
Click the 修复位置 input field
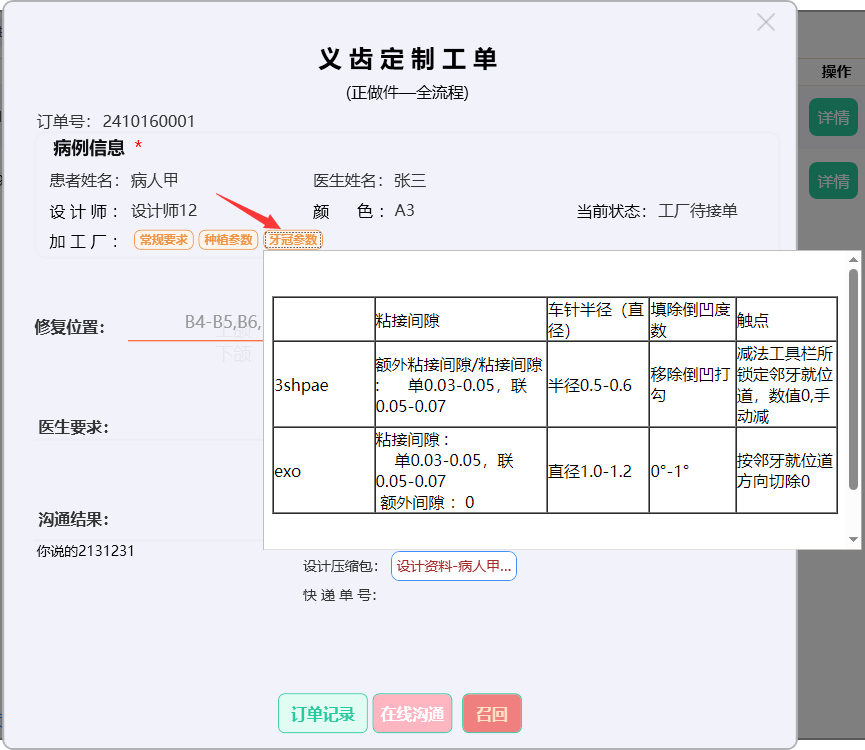coord(195,322)
